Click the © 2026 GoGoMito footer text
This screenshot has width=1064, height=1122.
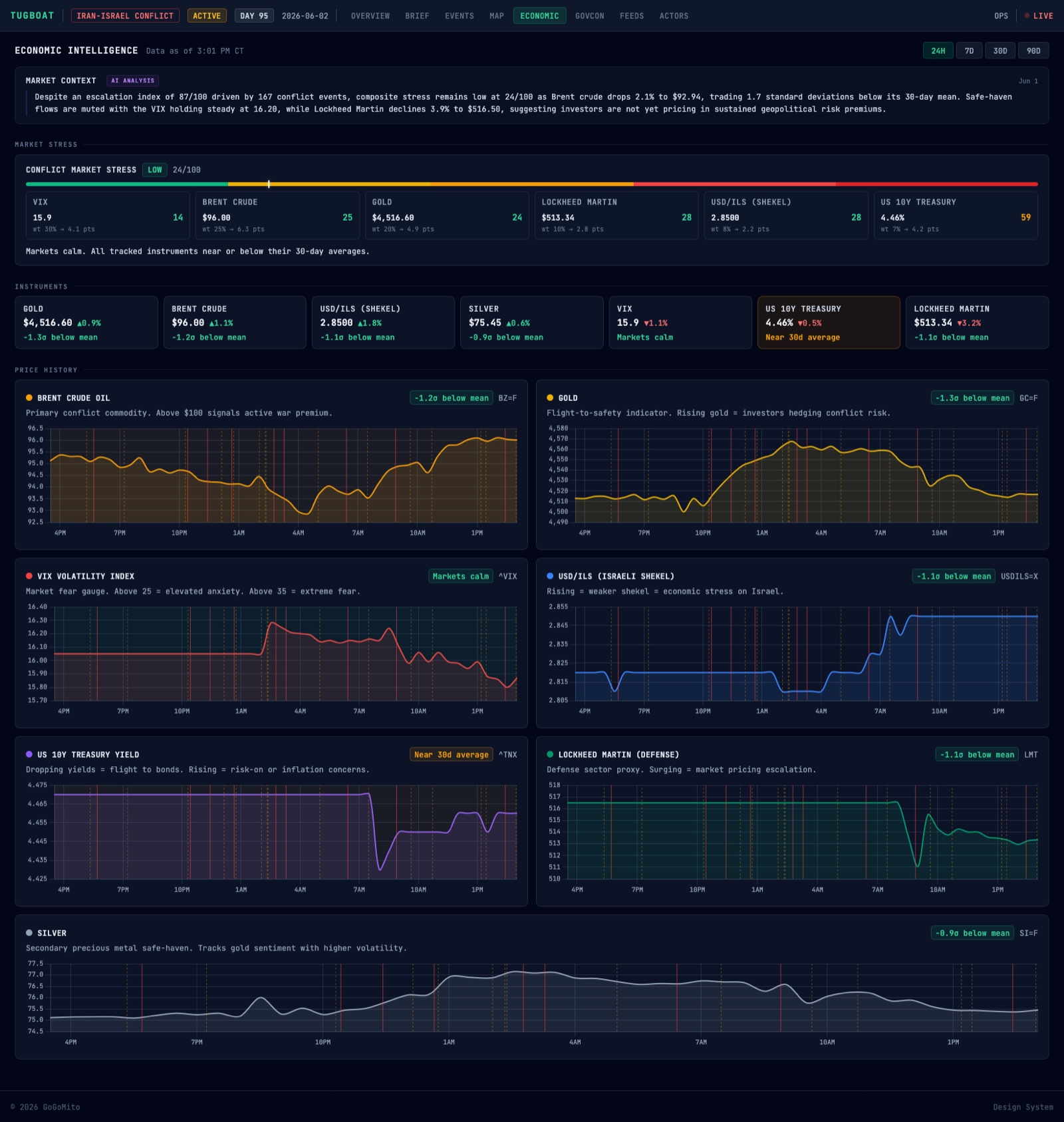click(x=45, y=1107)
